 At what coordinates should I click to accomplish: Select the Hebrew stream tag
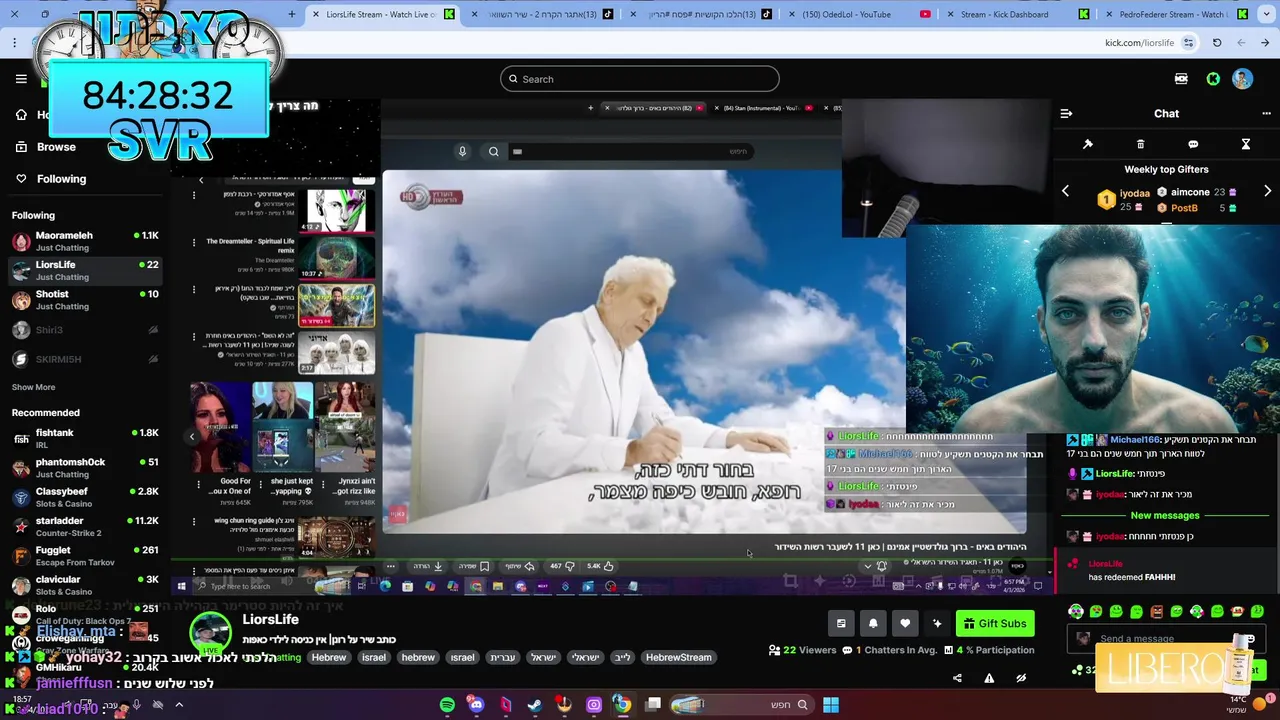click(x=329, y=657)
